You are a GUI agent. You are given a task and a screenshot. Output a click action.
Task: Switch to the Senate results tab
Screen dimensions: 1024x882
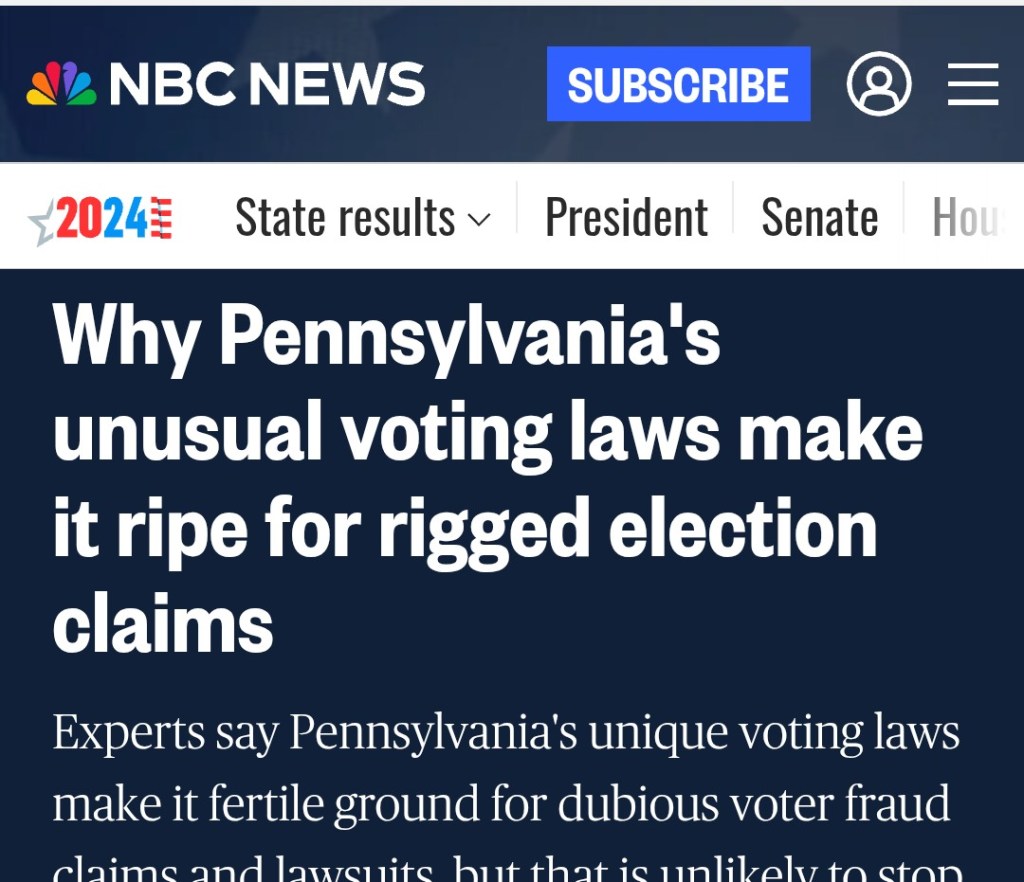(820, 218)
